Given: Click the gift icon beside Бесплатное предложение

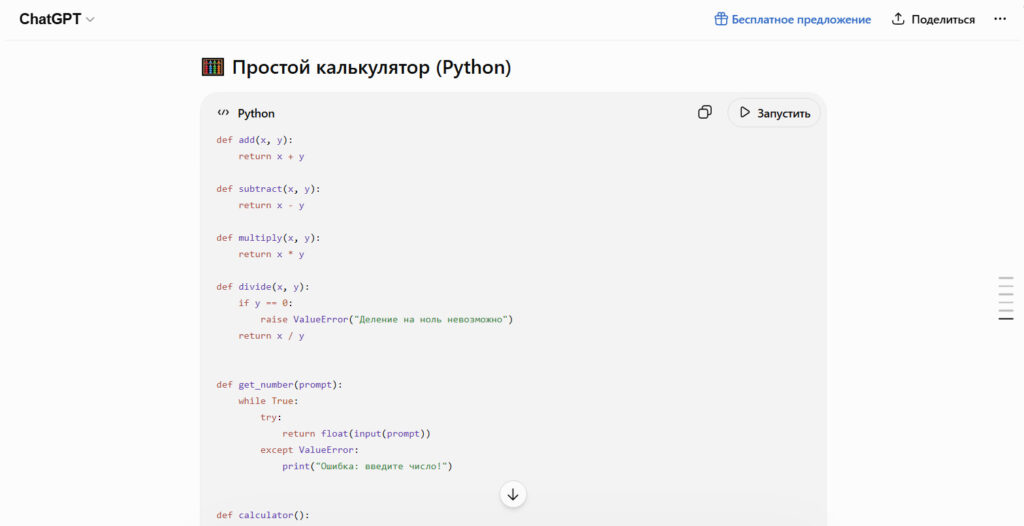Looking at the screenshot, I should click(721, 19).
